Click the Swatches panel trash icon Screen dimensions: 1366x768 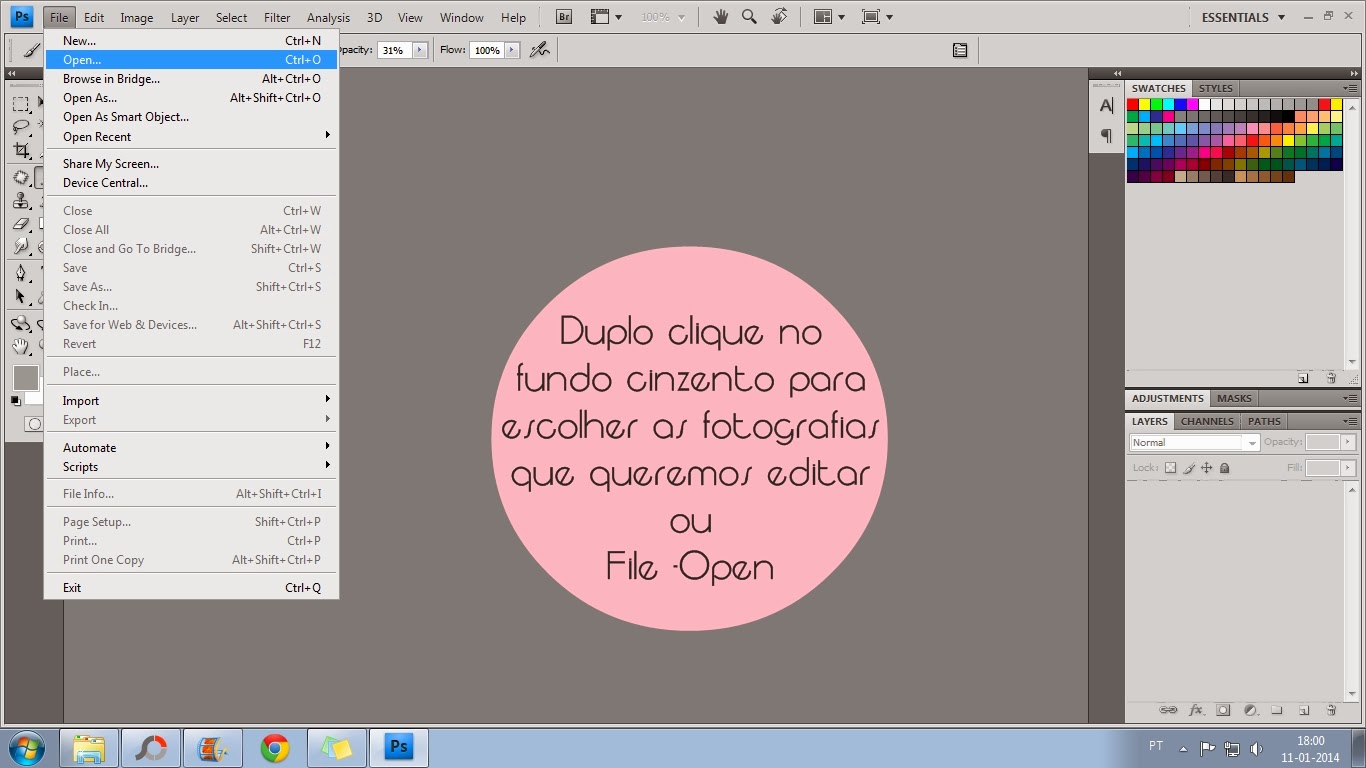coord(1331,378)
